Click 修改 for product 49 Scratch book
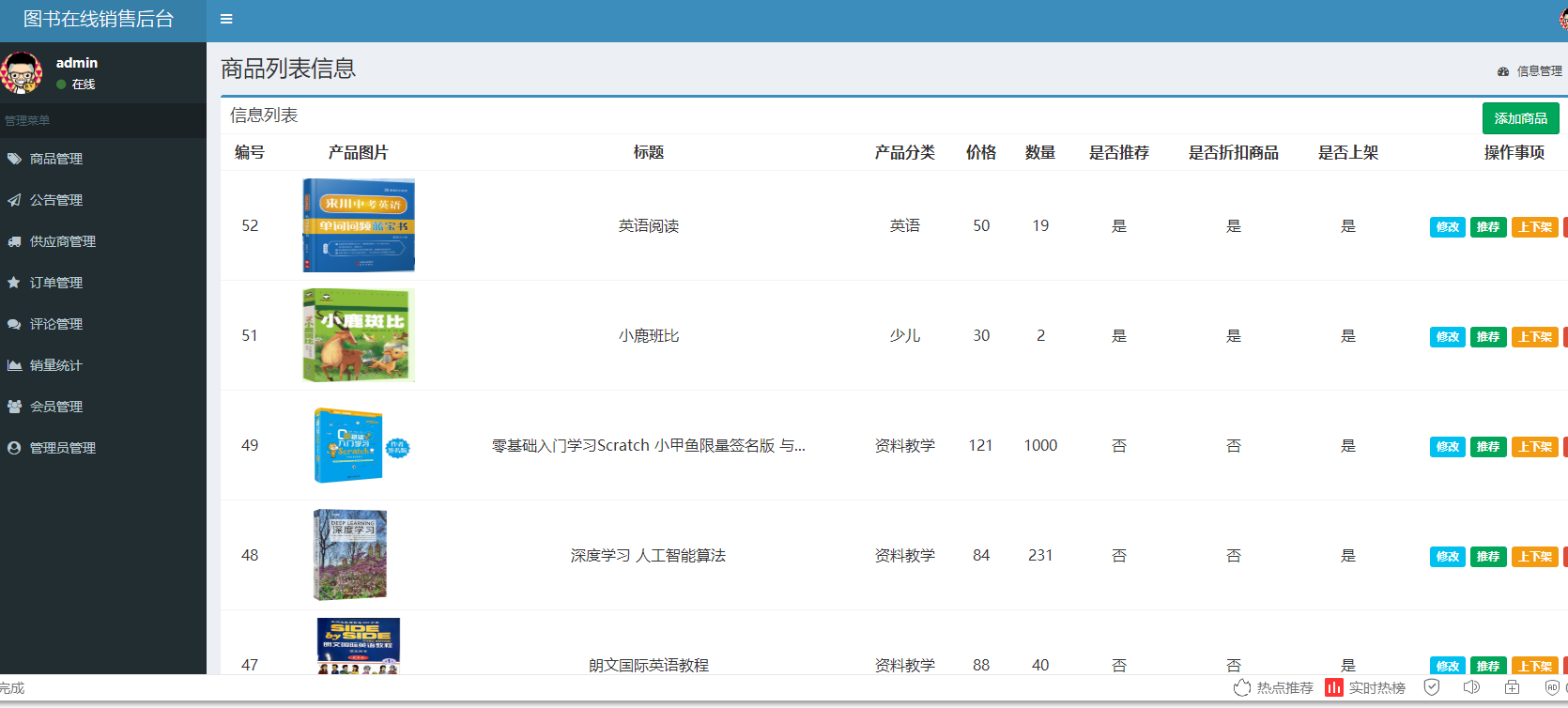The image size is (1568, 708). pos(1447,447)
